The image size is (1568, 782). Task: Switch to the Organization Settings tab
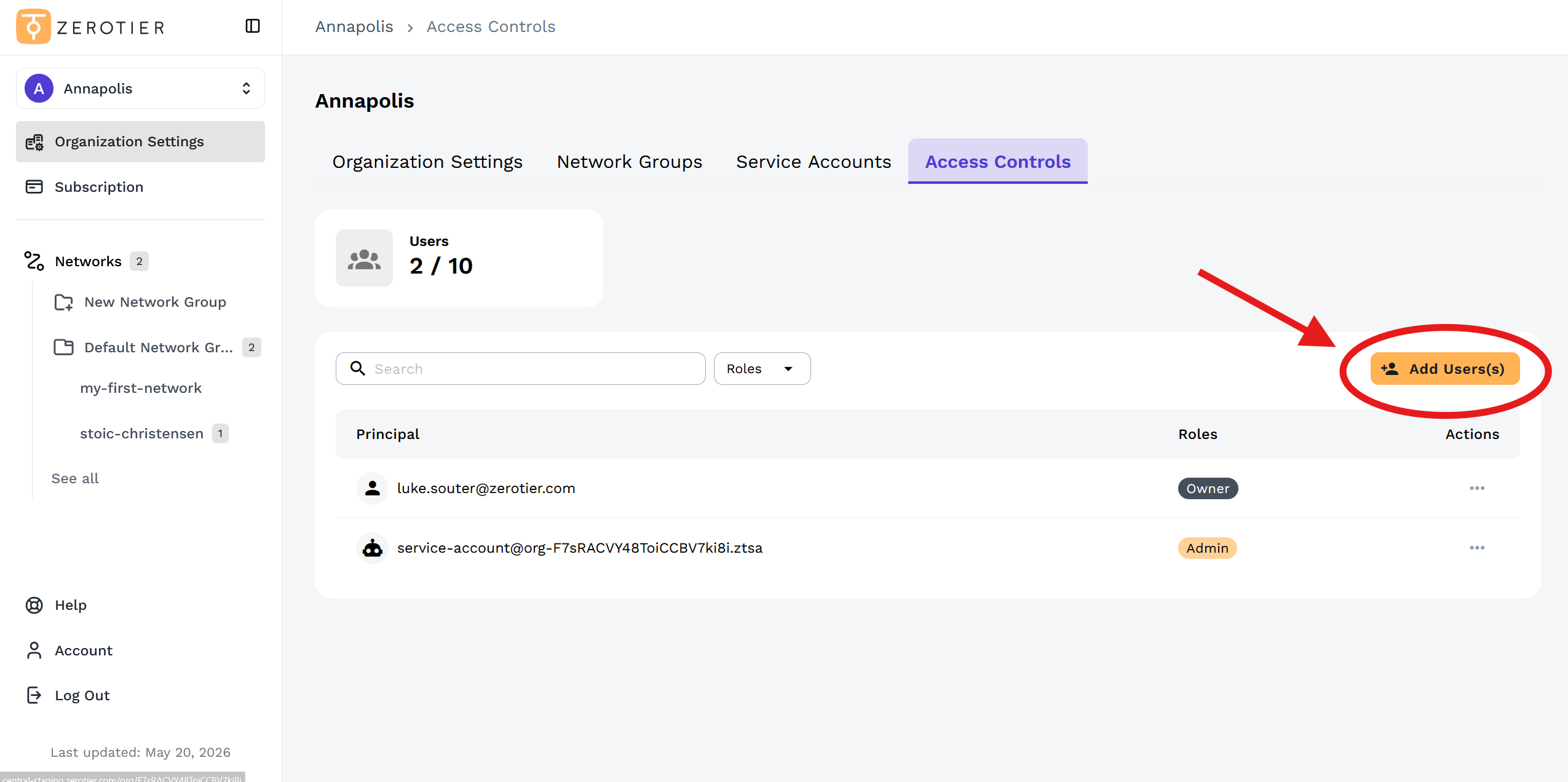427,162
